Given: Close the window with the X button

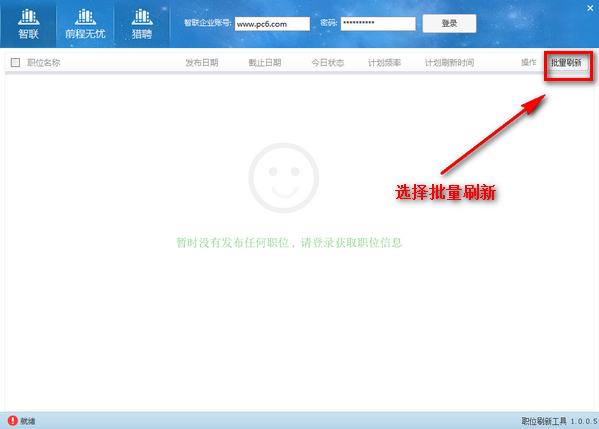Looking at the screenshot, I should click(590, 8).
